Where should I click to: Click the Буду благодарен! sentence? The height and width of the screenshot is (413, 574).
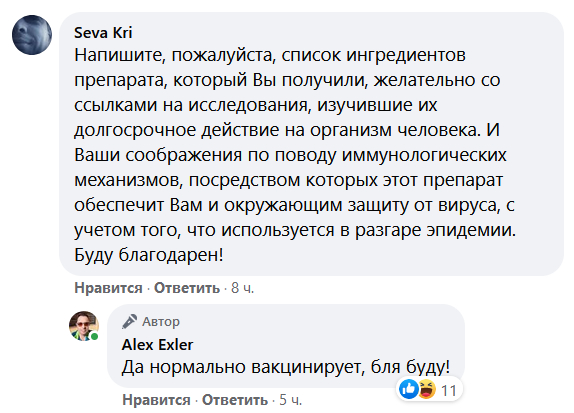(x=149, y=255)
